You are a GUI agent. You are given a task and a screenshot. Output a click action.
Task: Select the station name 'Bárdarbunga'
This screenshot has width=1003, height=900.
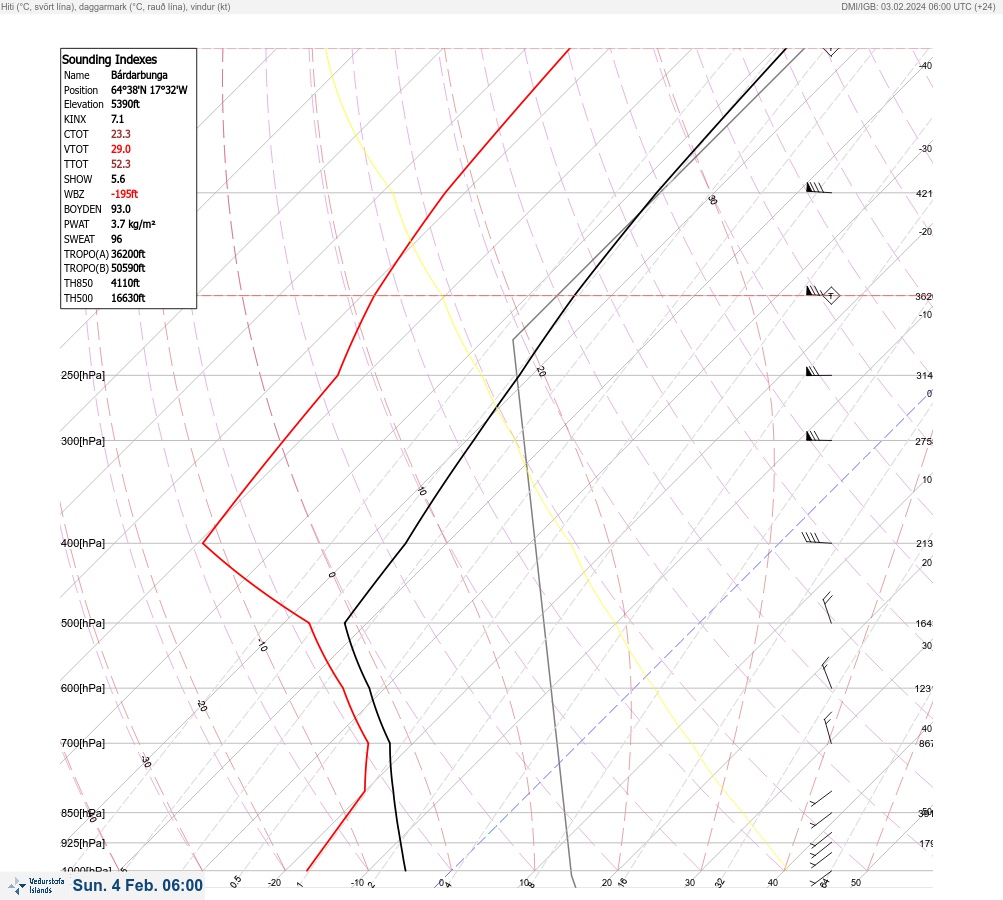(x=139, y=75)
